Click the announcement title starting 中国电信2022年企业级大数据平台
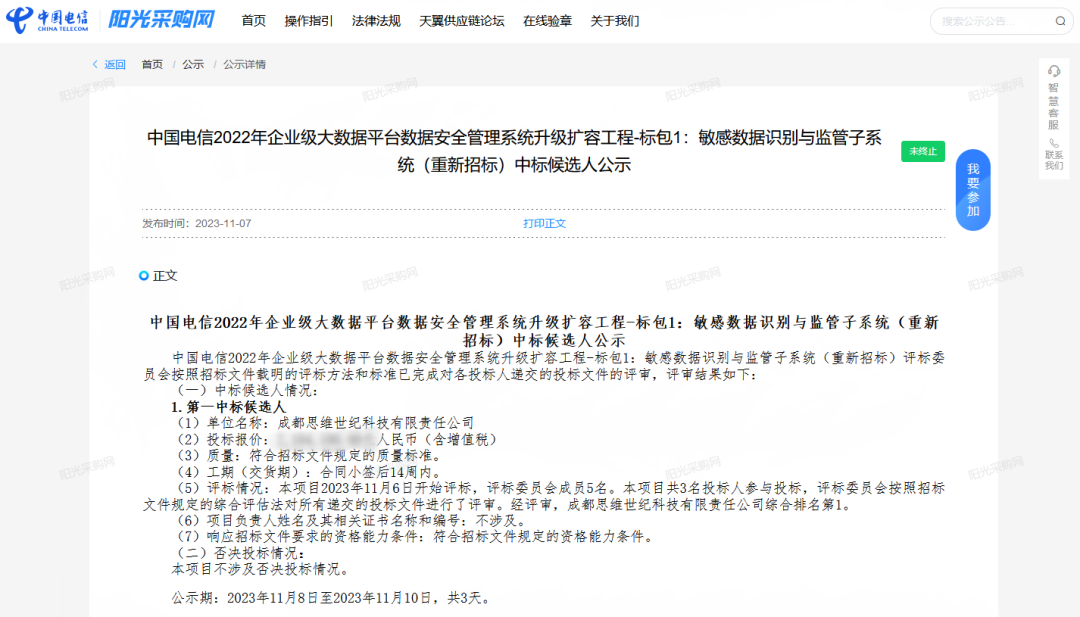Viewport: 1080px width, 617px height. 515,151
